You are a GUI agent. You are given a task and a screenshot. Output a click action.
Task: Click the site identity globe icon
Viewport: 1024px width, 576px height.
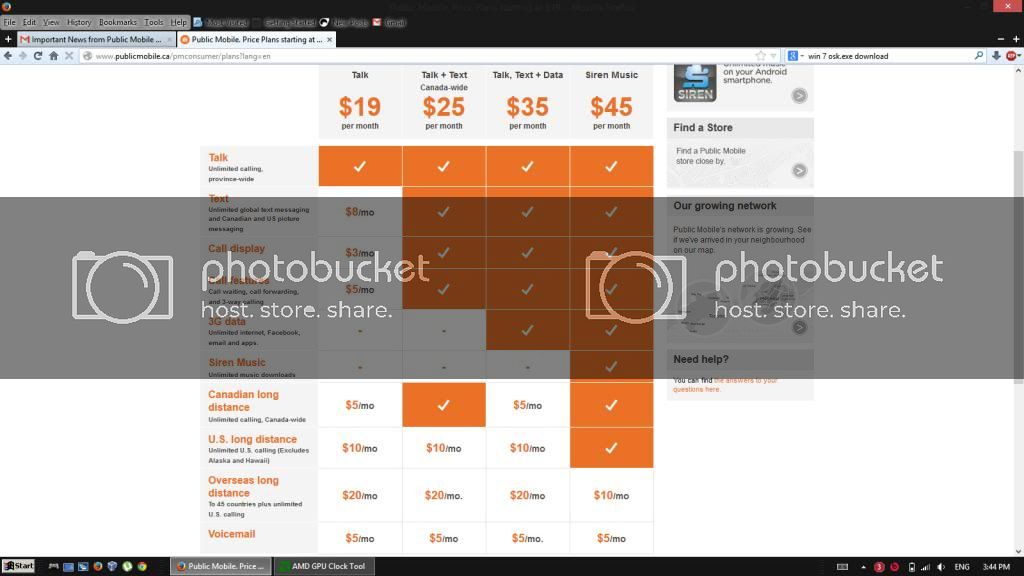88,56
